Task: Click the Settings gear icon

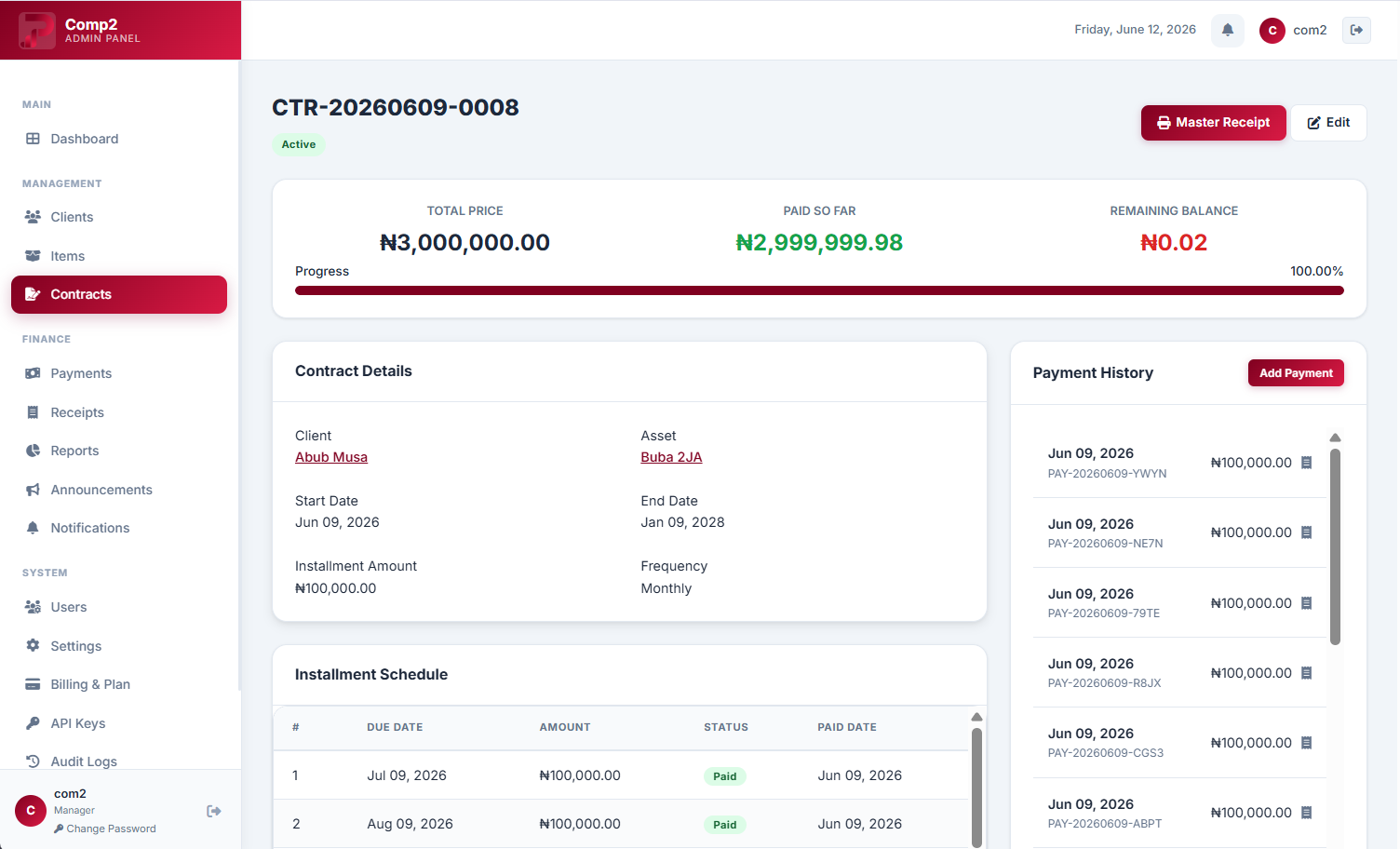Action: coord(33,646)
